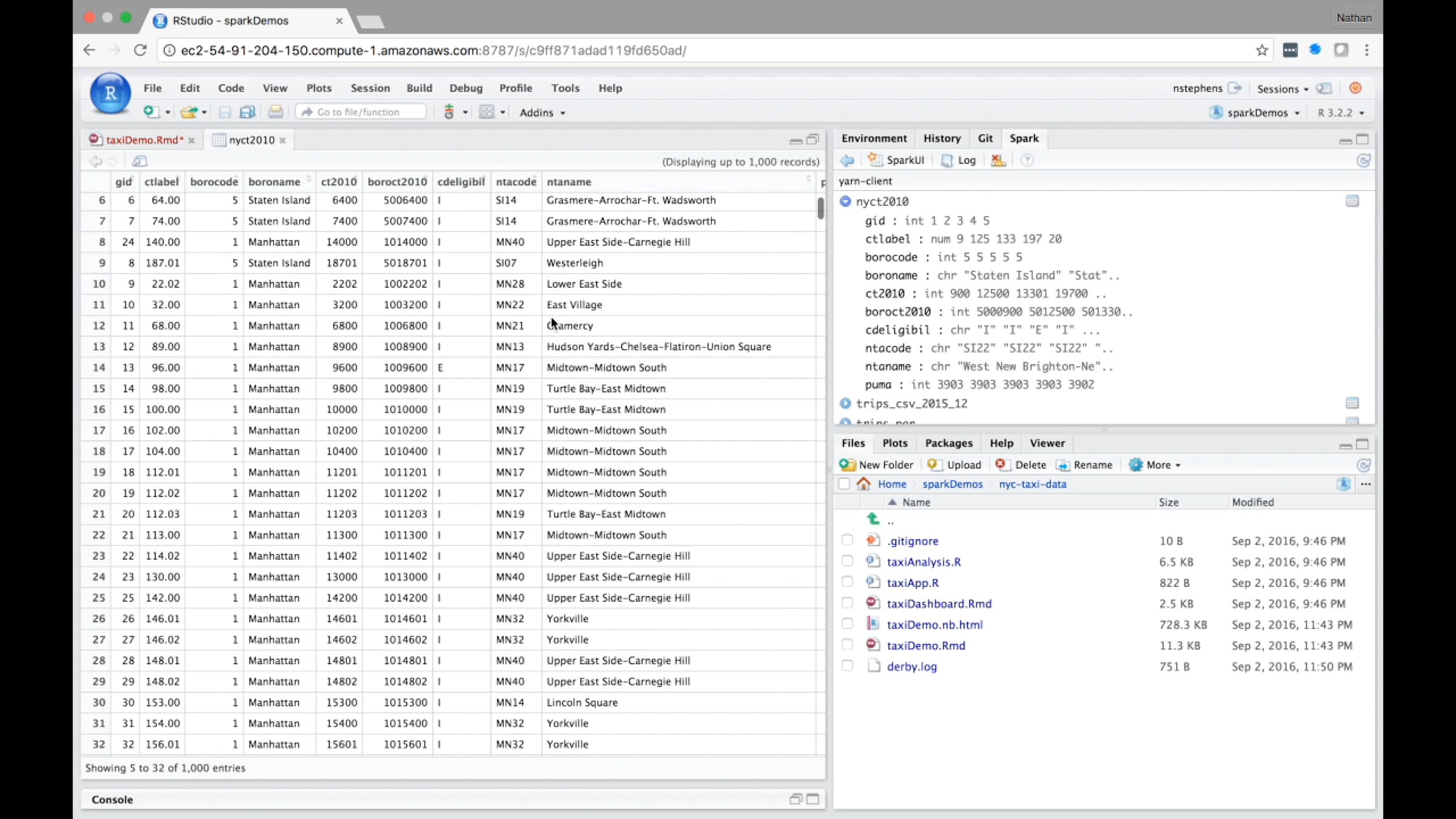
Task: Collapse the nyct2010 table tree
Action: coord(845,201)
